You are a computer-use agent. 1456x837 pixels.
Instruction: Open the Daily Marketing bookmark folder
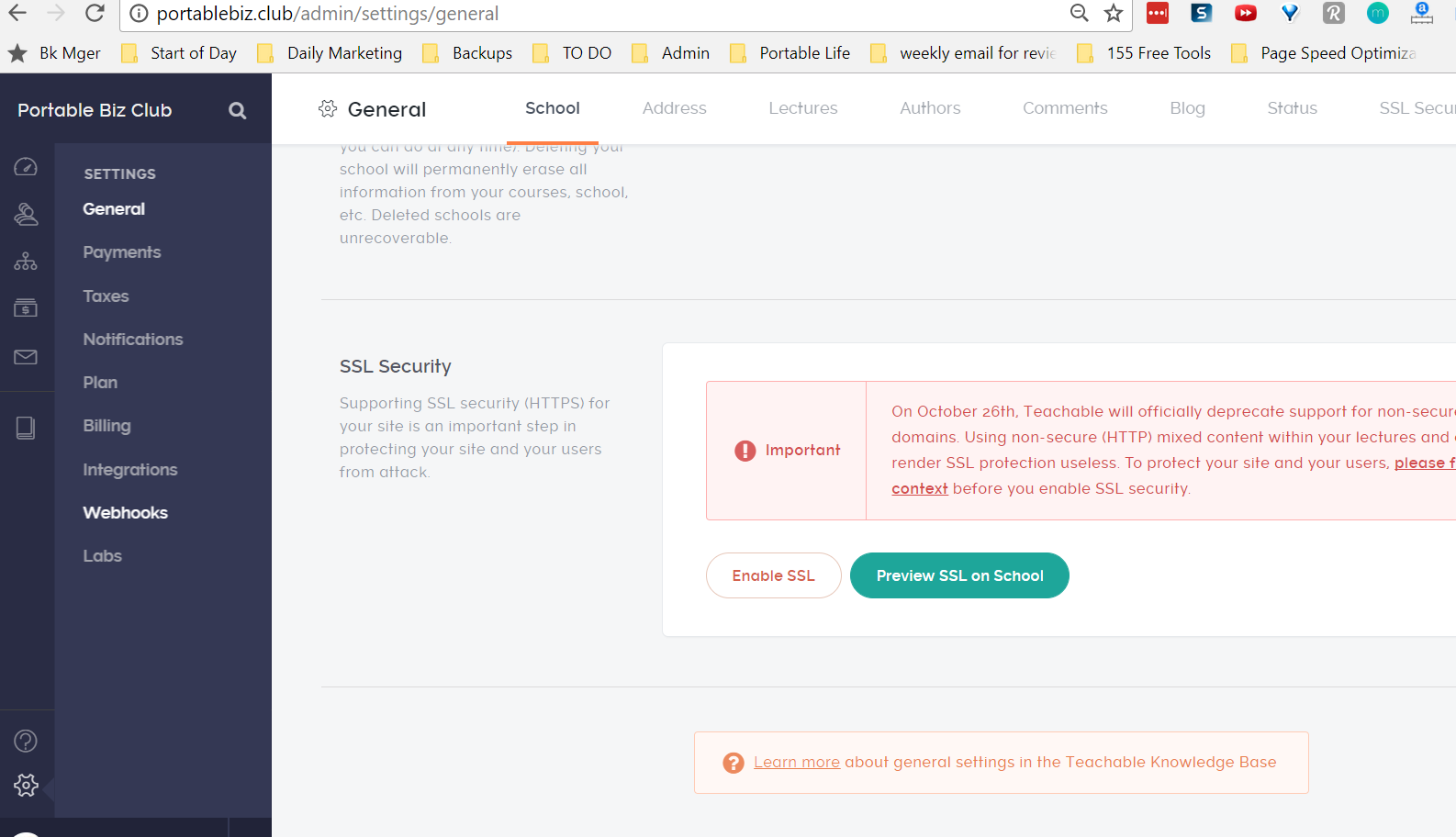pos(330,53)
